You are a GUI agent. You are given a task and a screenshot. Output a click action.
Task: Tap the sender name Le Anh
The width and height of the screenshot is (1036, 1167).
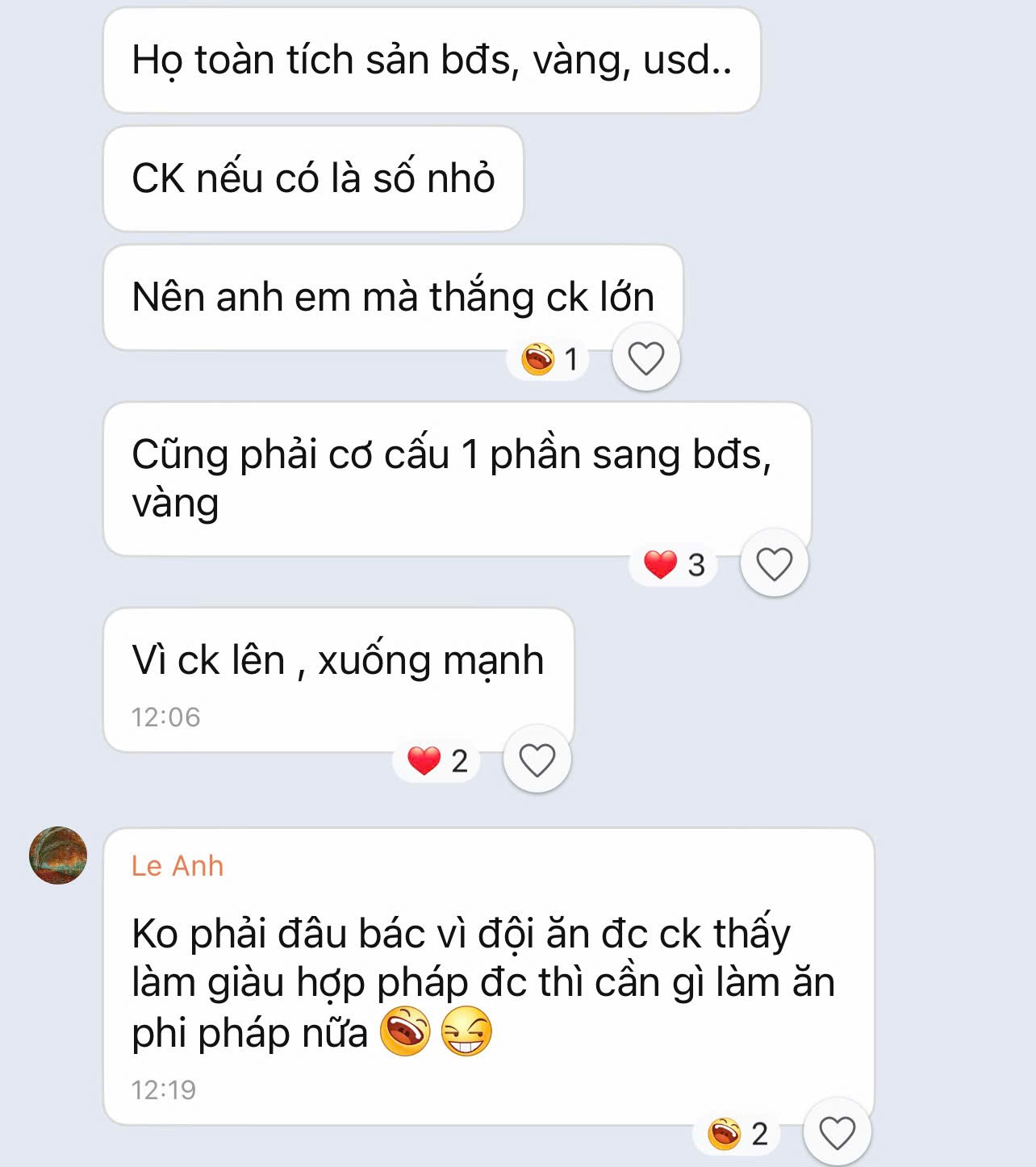[x=178, y=866]
